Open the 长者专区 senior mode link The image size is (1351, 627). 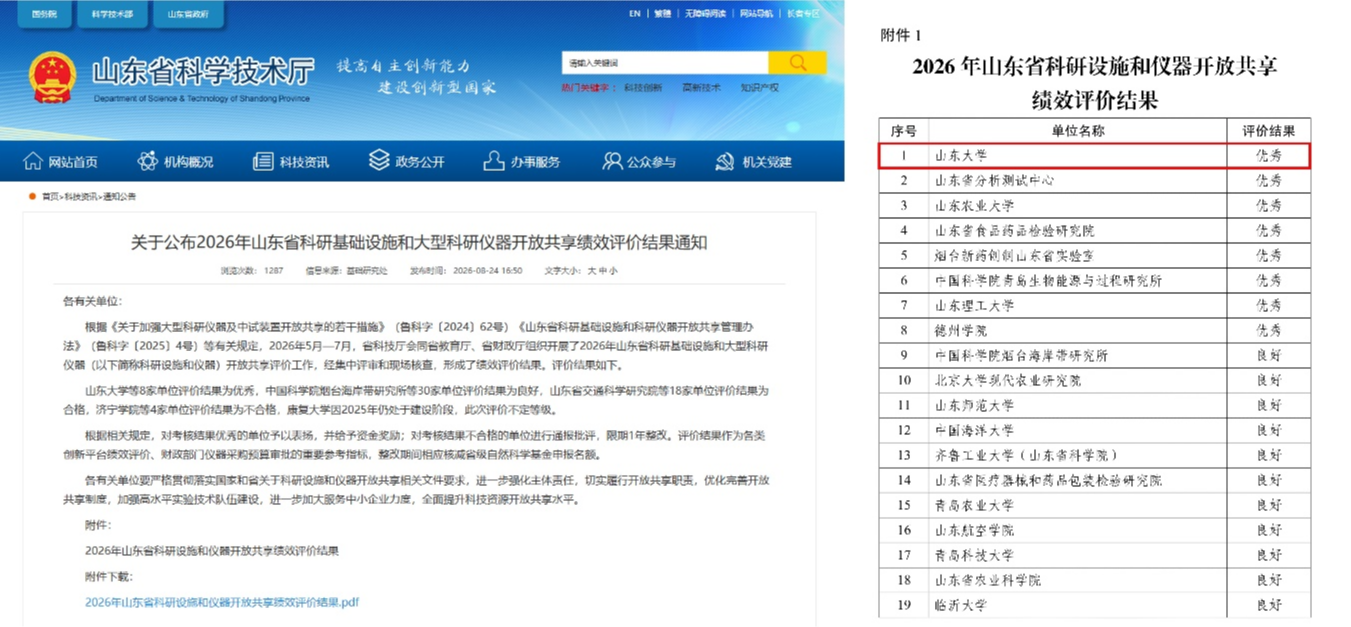click(x=803, y=14)
